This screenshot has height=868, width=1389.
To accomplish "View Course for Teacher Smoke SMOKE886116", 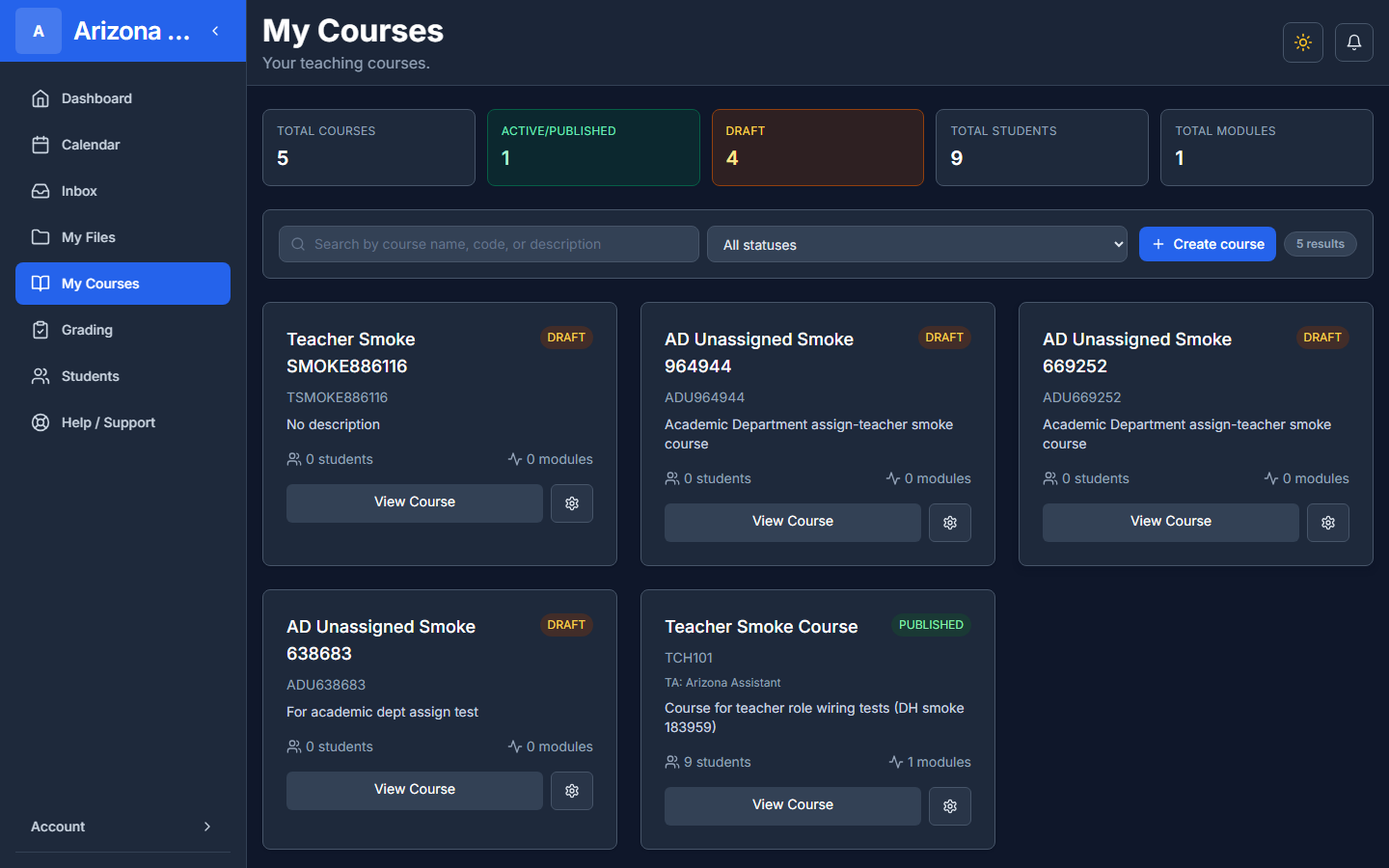I will (x=415, y=503).
